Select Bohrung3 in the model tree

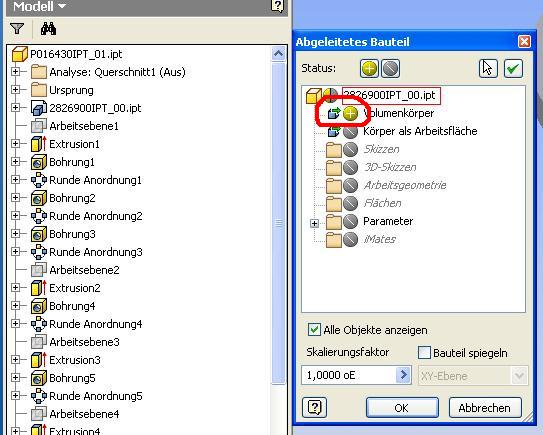[x=72, y=234]
